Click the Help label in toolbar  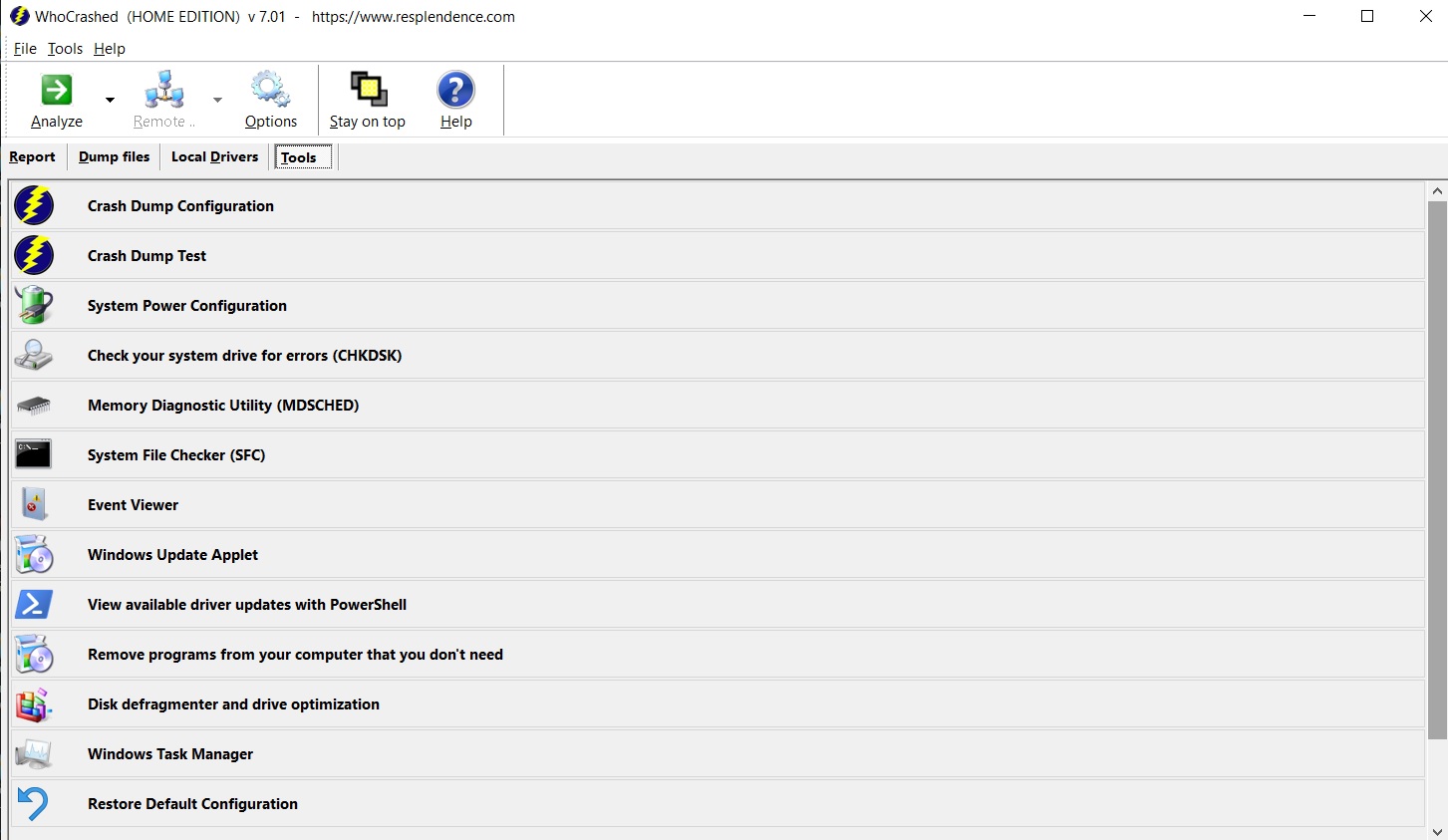tap(456, 122)
